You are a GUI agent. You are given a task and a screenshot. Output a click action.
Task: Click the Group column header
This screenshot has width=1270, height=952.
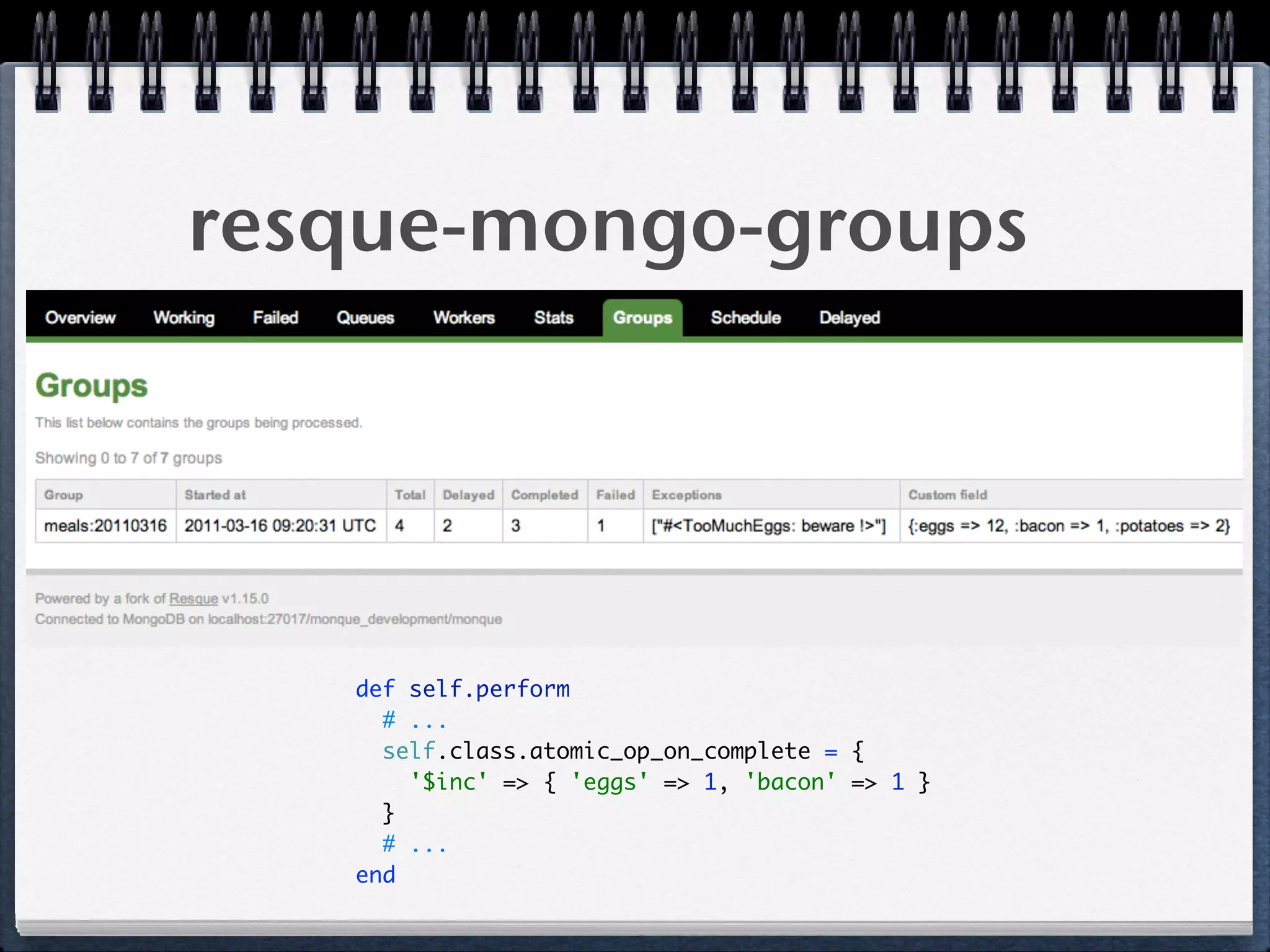coord(105,495)
